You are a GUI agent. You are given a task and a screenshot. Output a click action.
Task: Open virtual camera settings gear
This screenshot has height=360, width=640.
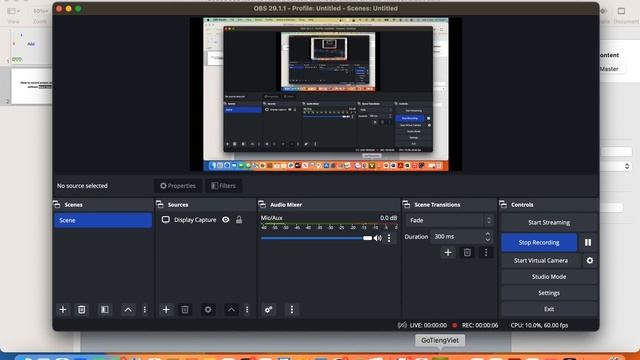click(590, 260)
